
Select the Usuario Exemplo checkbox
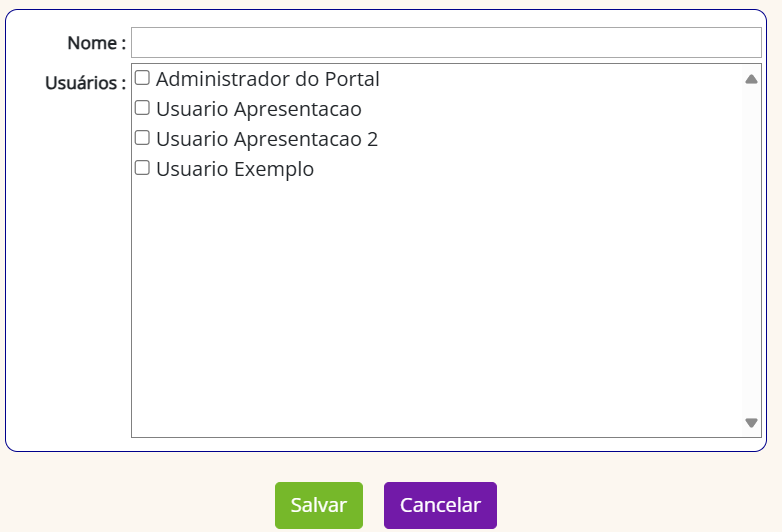pyautogui.click(x=142, y=168)
